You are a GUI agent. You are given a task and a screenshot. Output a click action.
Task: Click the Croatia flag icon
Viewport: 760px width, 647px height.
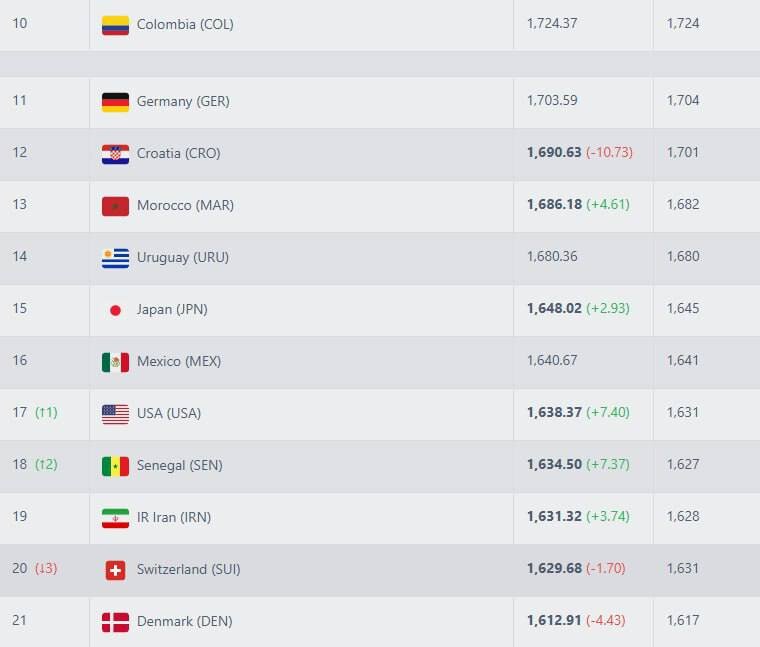[115, 154]
